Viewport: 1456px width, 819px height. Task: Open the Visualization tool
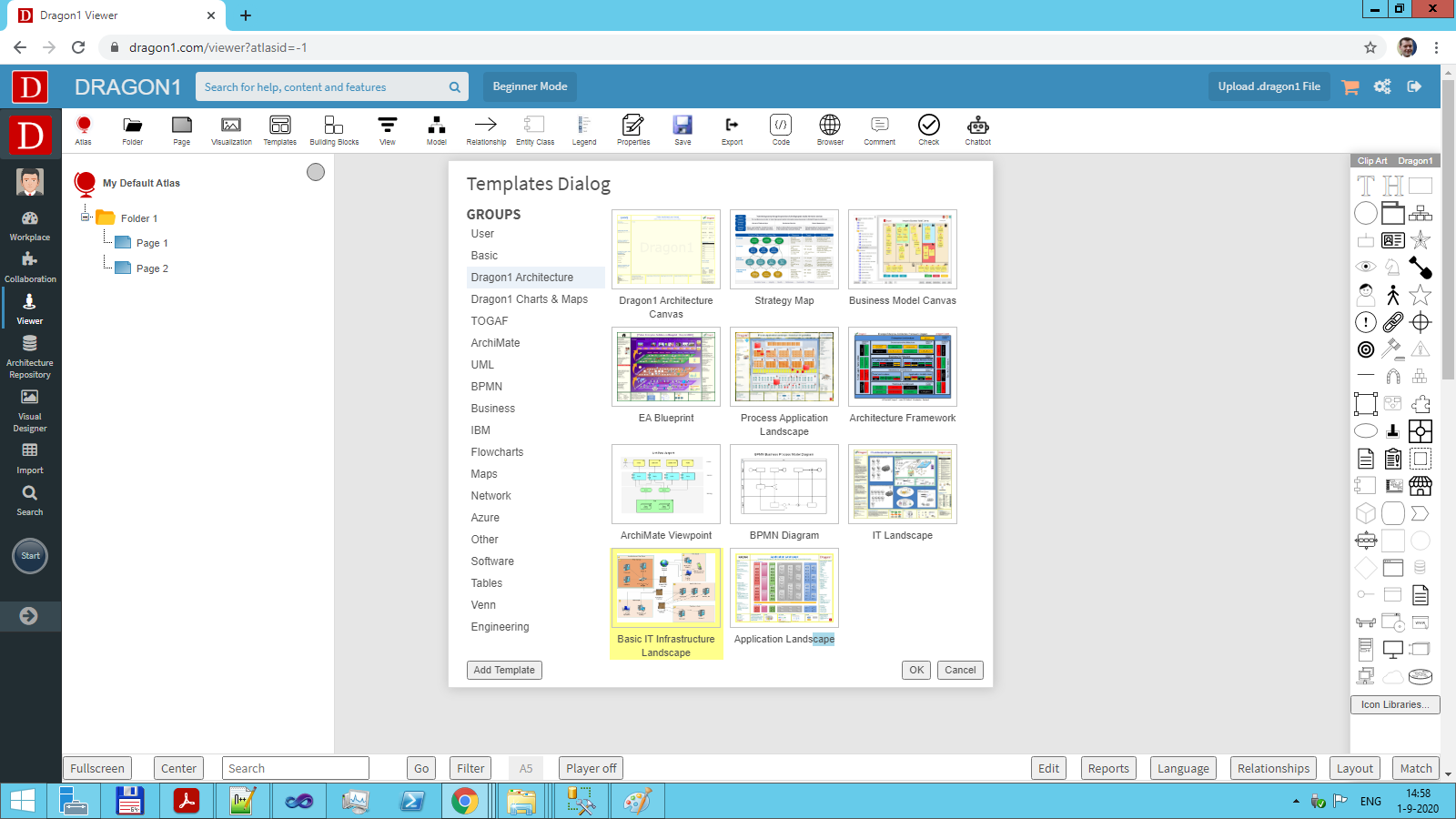coord(231,130)
